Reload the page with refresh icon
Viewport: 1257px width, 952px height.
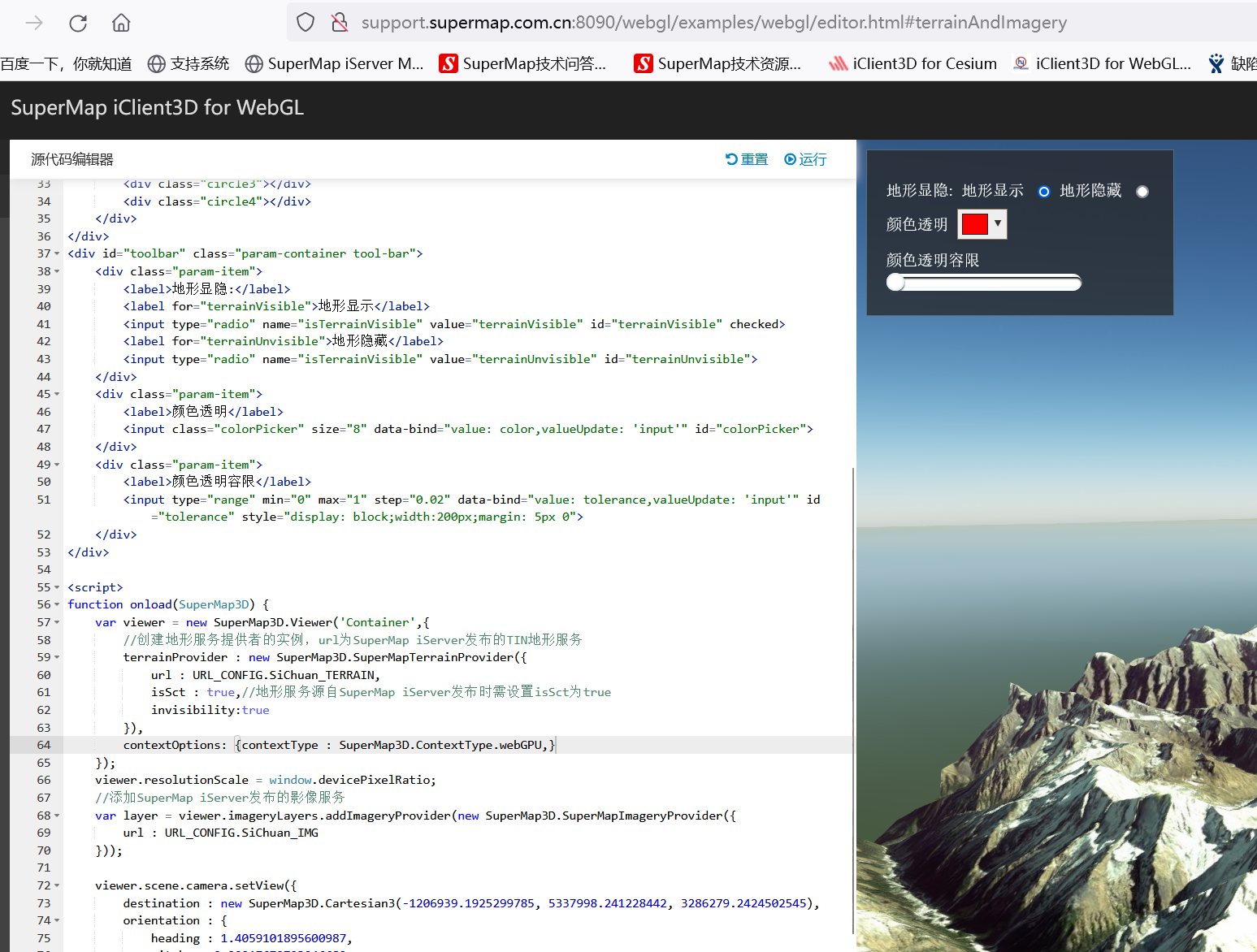point(78,23)
